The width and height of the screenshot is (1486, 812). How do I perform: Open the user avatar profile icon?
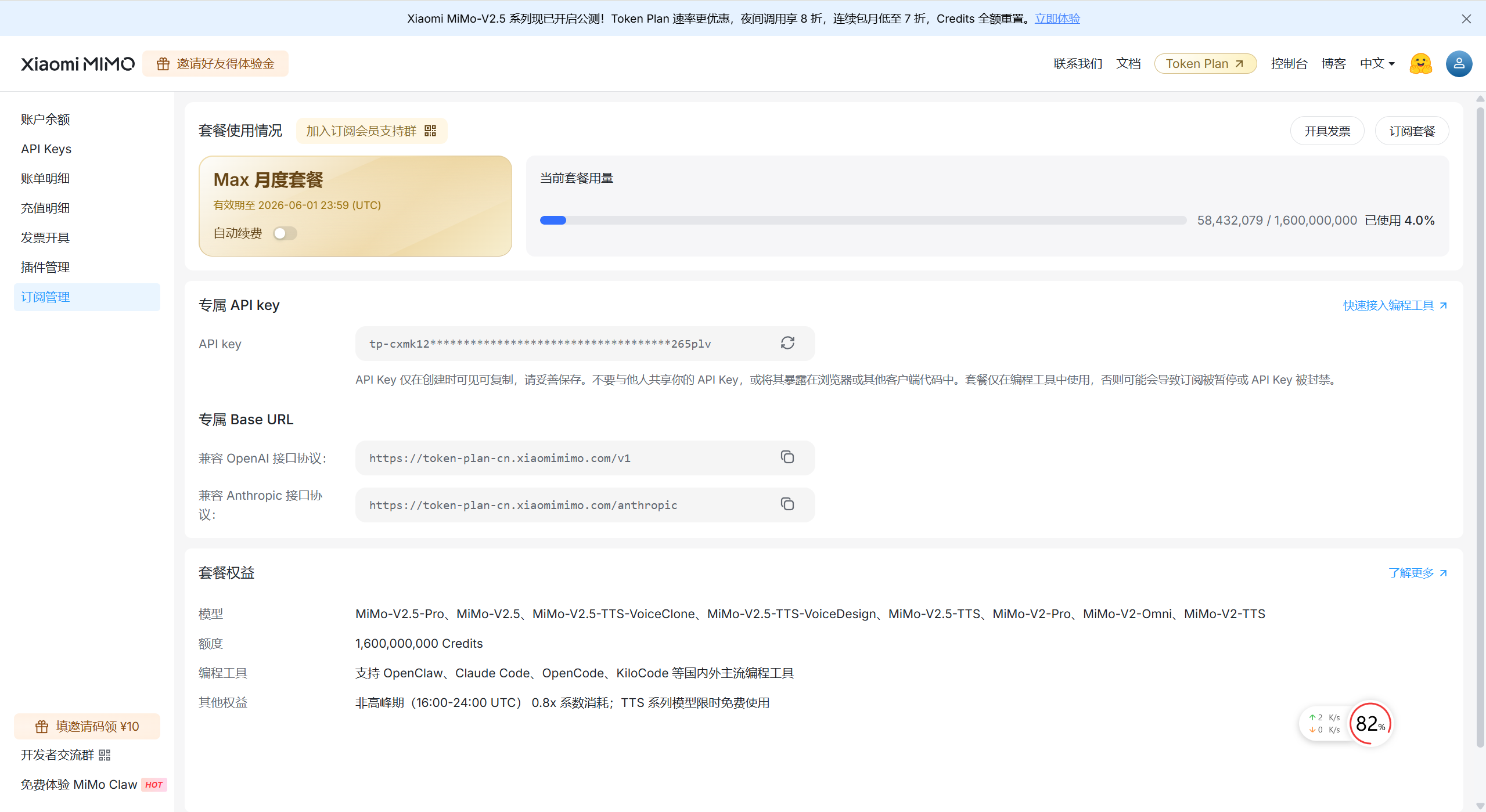[1459, 64]
